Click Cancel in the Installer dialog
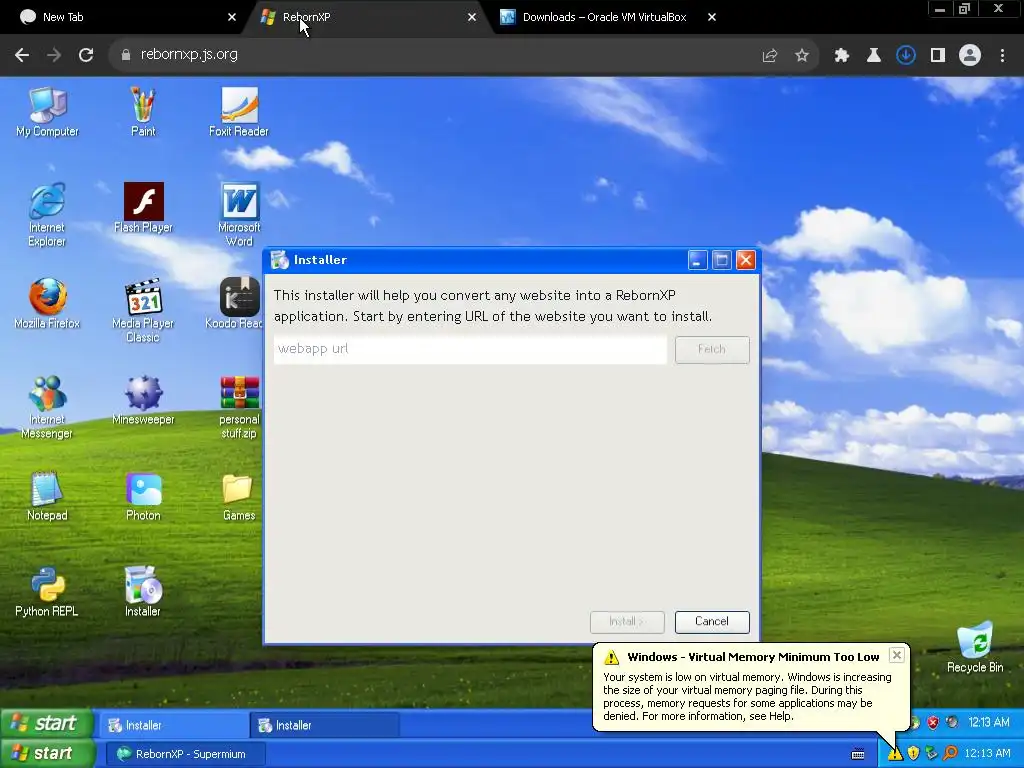Screen dimensions: 1024x768 [712, 622]
